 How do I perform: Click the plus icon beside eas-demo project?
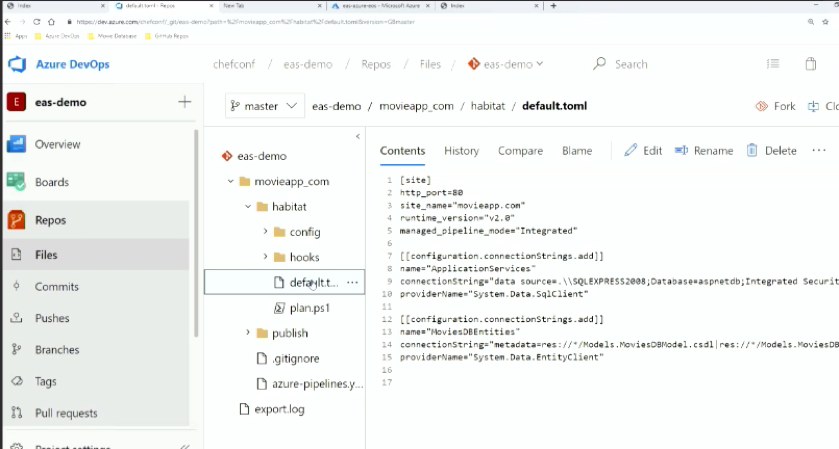pos(185,102)
